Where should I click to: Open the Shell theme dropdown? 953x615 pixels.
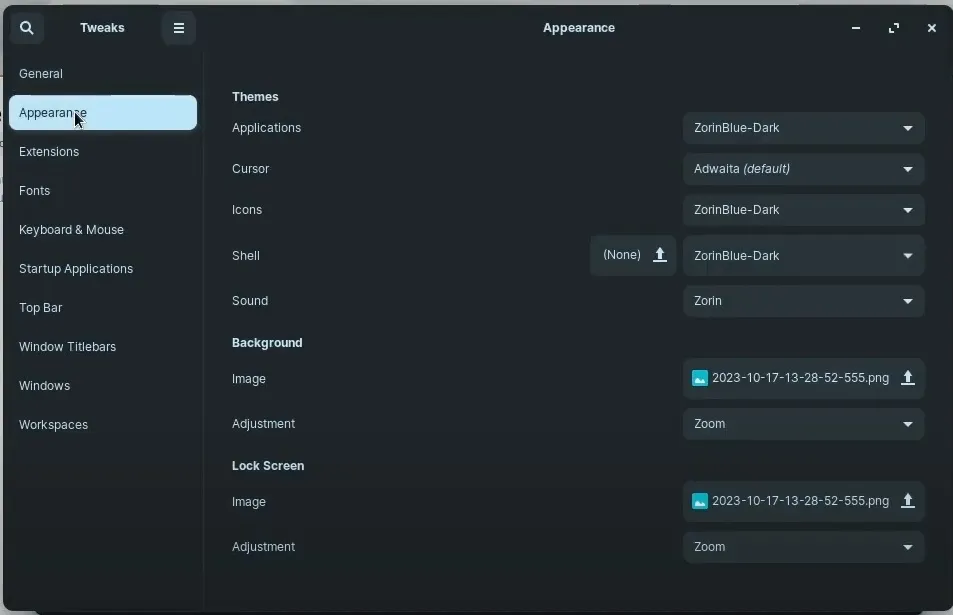[803, 255]
